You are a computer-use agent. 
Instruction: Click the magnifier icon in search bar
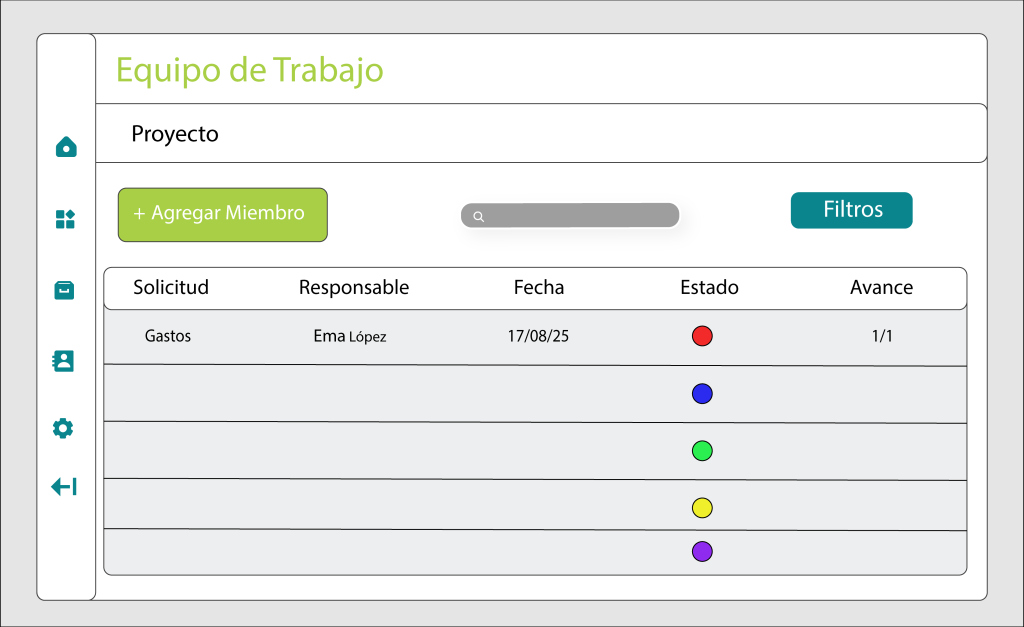pos(479,216)
